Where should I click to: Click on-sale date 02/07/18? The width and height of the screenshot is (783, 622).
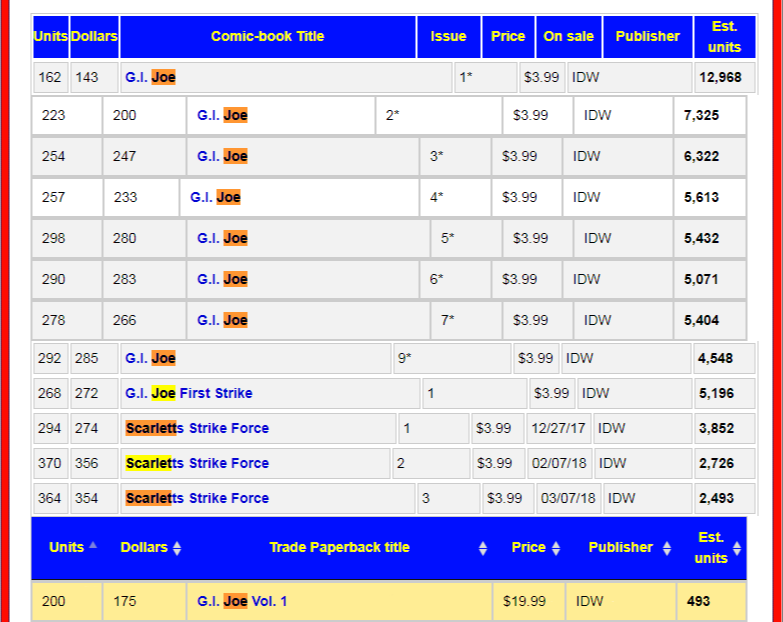(x=559, y=463)
